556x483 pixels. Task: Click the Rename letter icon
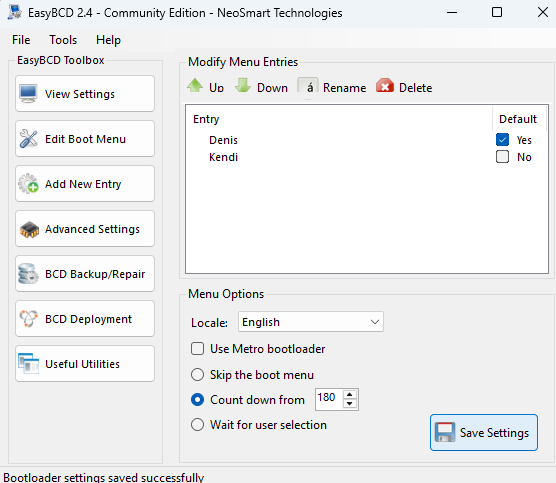(x=308, y=86)
